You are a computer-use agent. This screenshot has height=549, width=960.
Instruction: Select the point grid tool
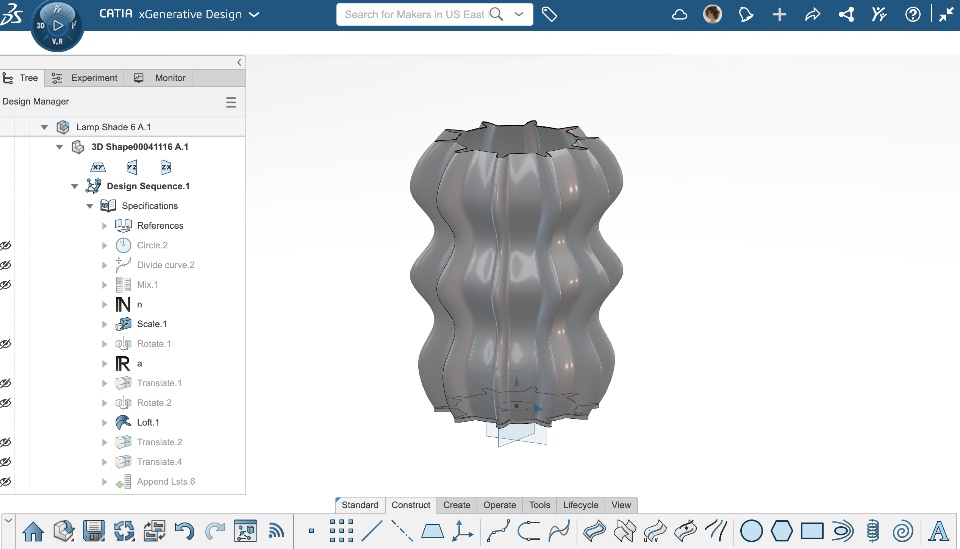pyautogui.click(x=341, y=531)
